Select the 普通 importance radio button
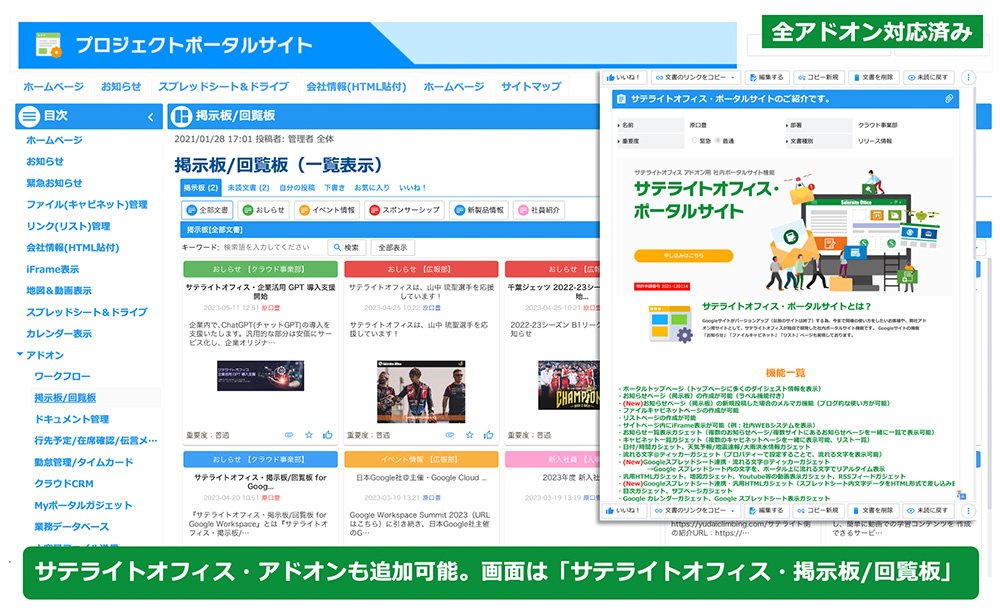This screenshot has width=1000, height=608. [x=718, y=140]
